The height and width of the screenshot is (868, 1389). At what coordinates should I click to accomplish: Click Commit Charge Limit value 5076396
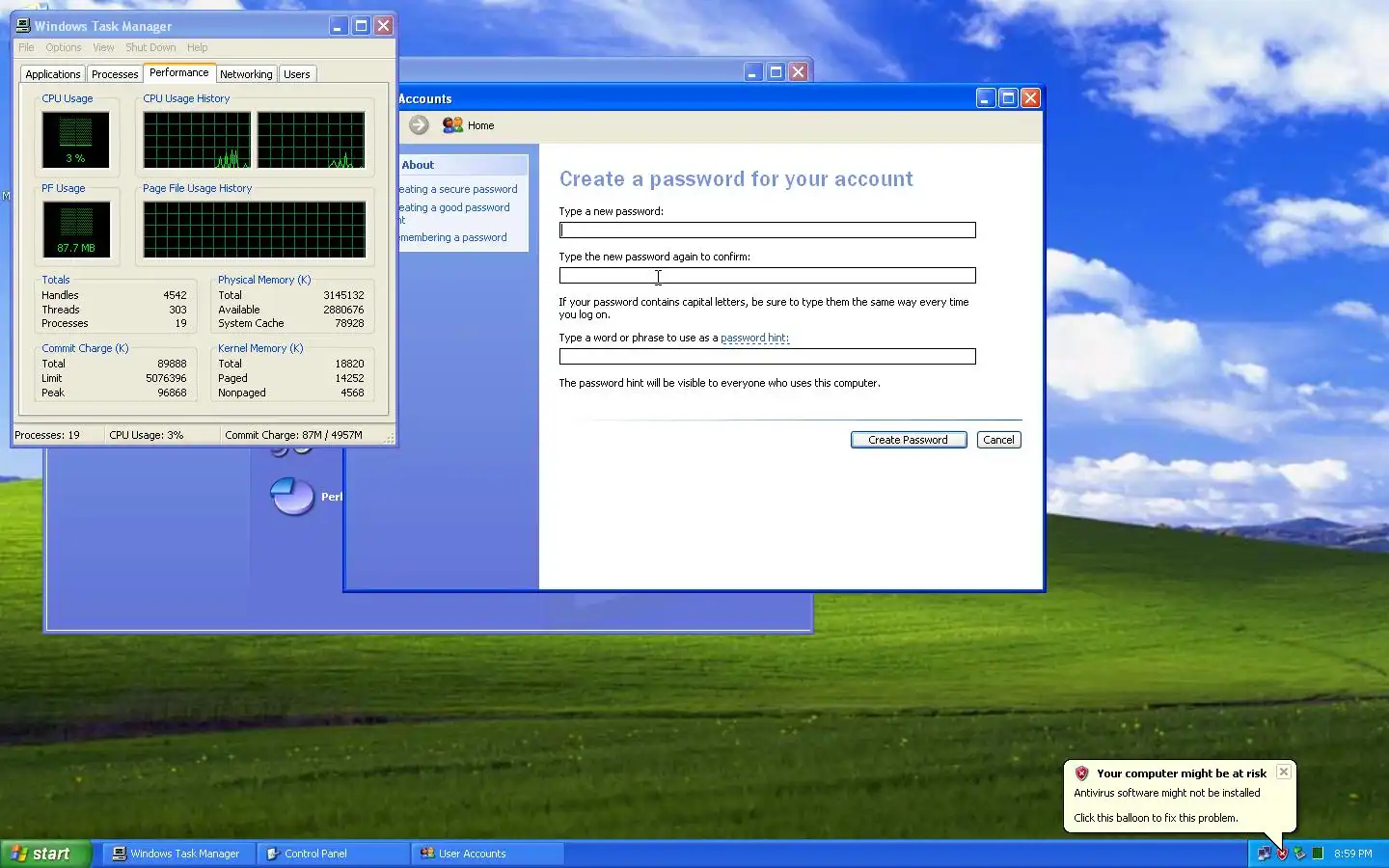tap(166, 378)
